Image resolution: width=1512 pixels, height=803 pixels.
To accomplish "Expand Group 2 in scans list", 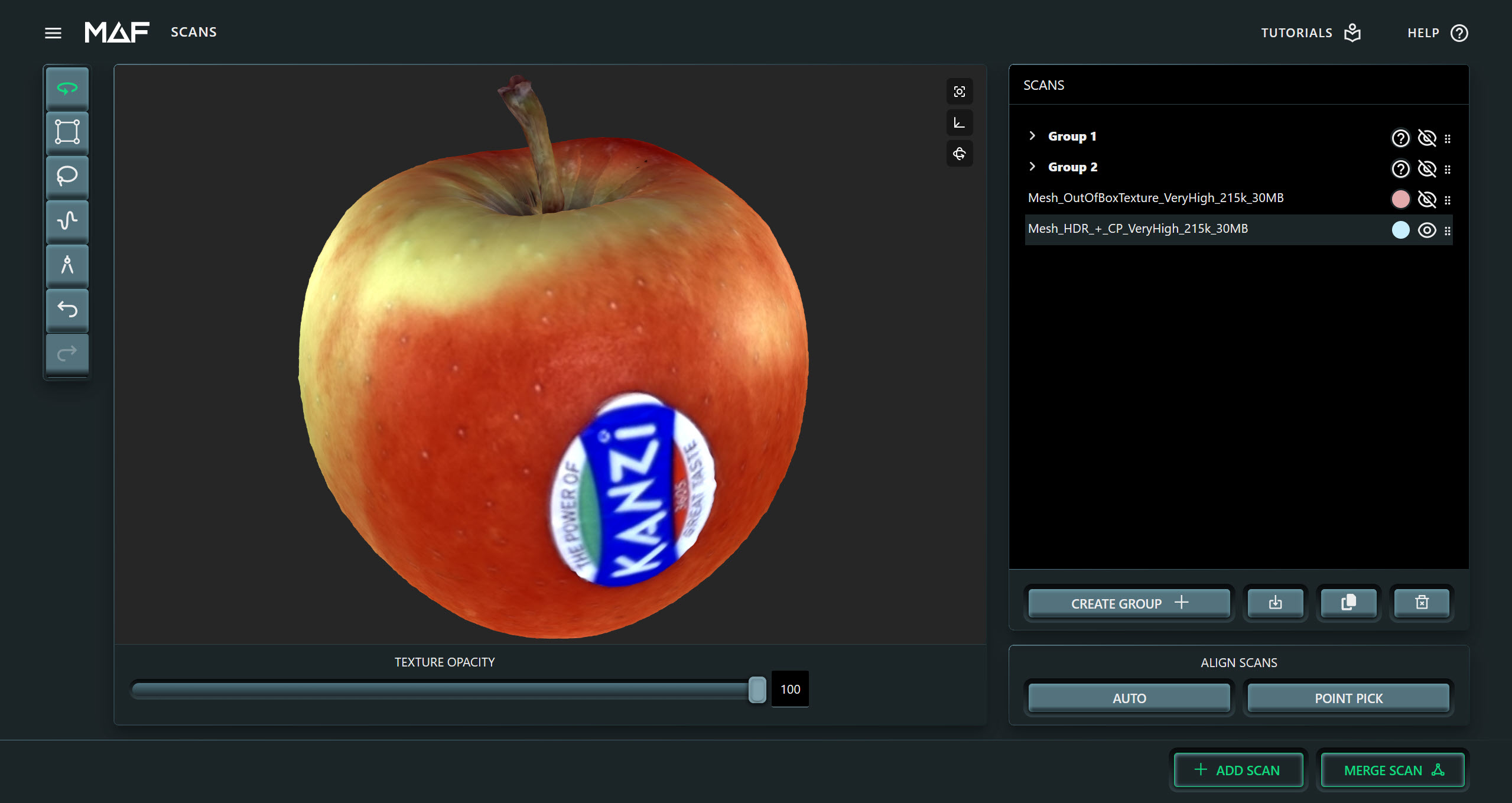I will click(1032, 167).
